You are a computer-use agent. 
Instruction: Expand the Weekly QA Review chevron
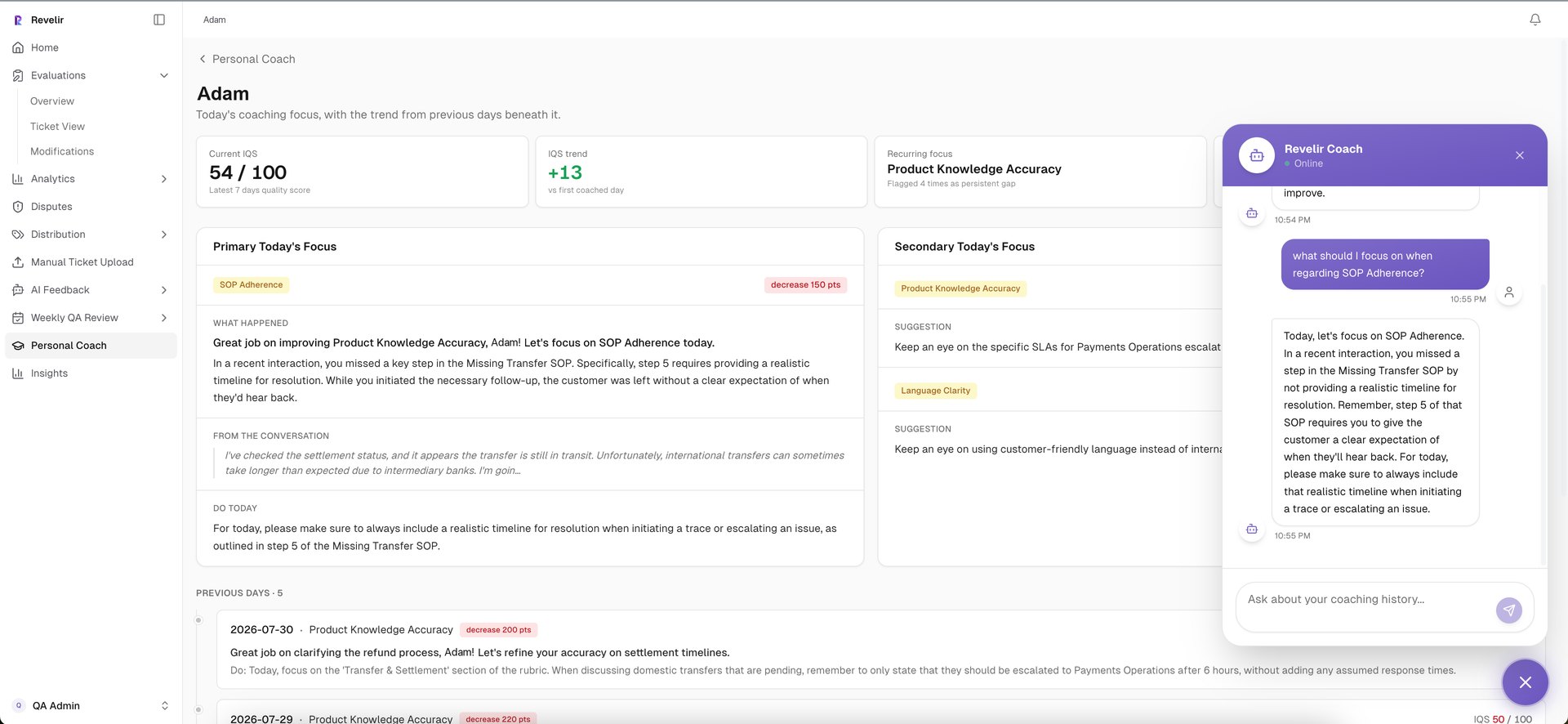(164, 318)
